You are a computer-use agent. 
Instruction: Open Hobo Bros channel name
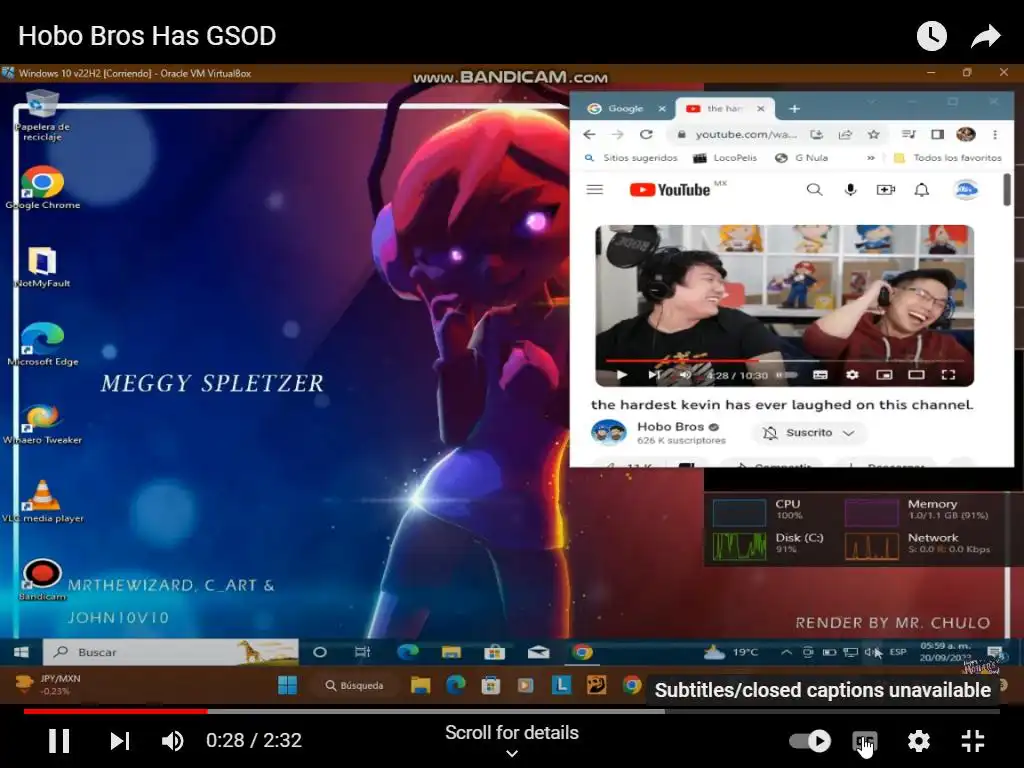[671, 426]
